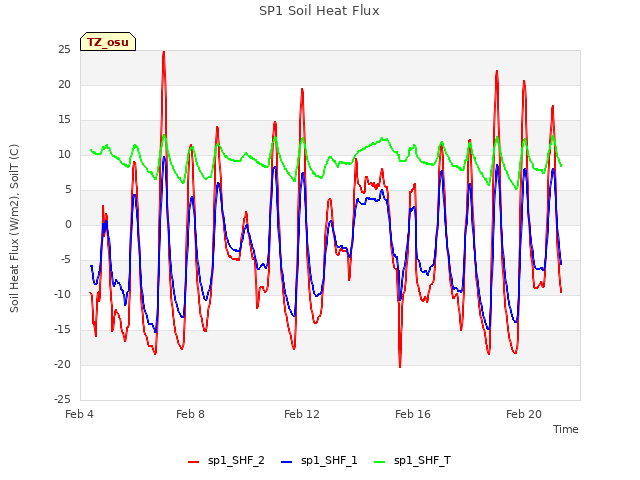640x480 pixels.
Task: Click the TZ_osu annotation label
Action: click(108, 42)
